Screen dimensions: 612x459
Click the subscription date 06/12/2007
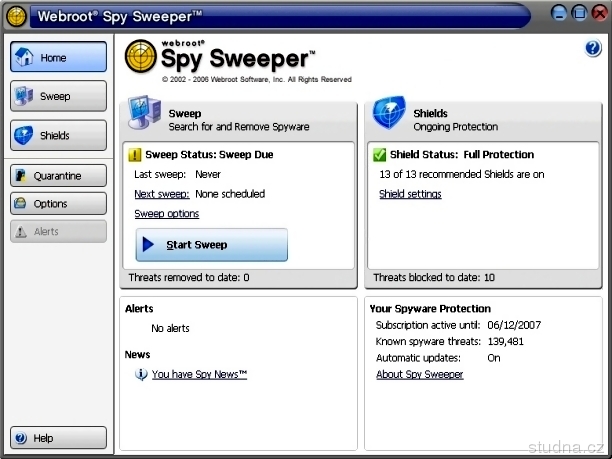tap(514, 325)
